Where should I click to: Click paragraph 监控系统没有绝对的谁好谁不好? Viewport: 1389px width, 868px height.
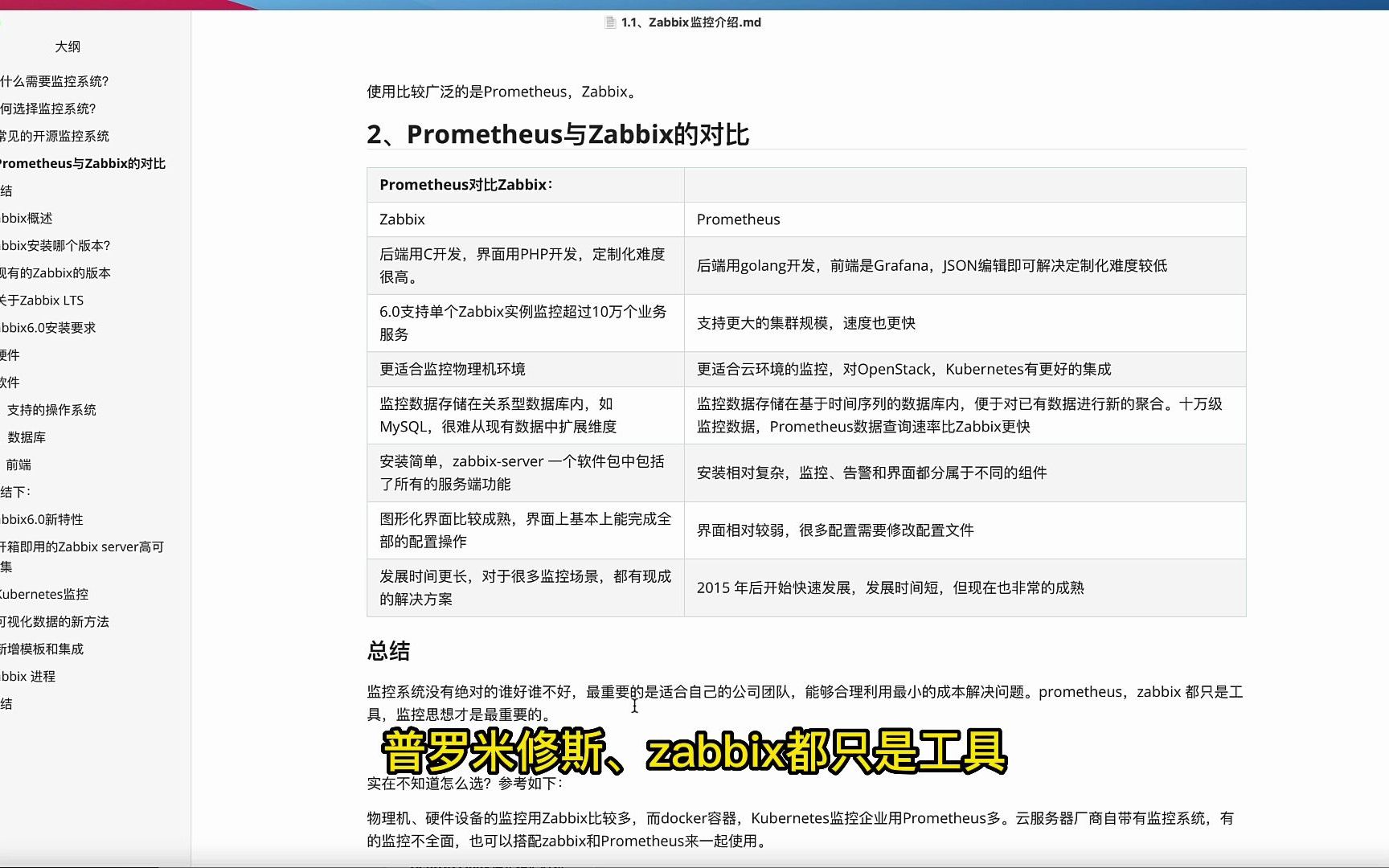pyautogui.click(x=805, y=703)
